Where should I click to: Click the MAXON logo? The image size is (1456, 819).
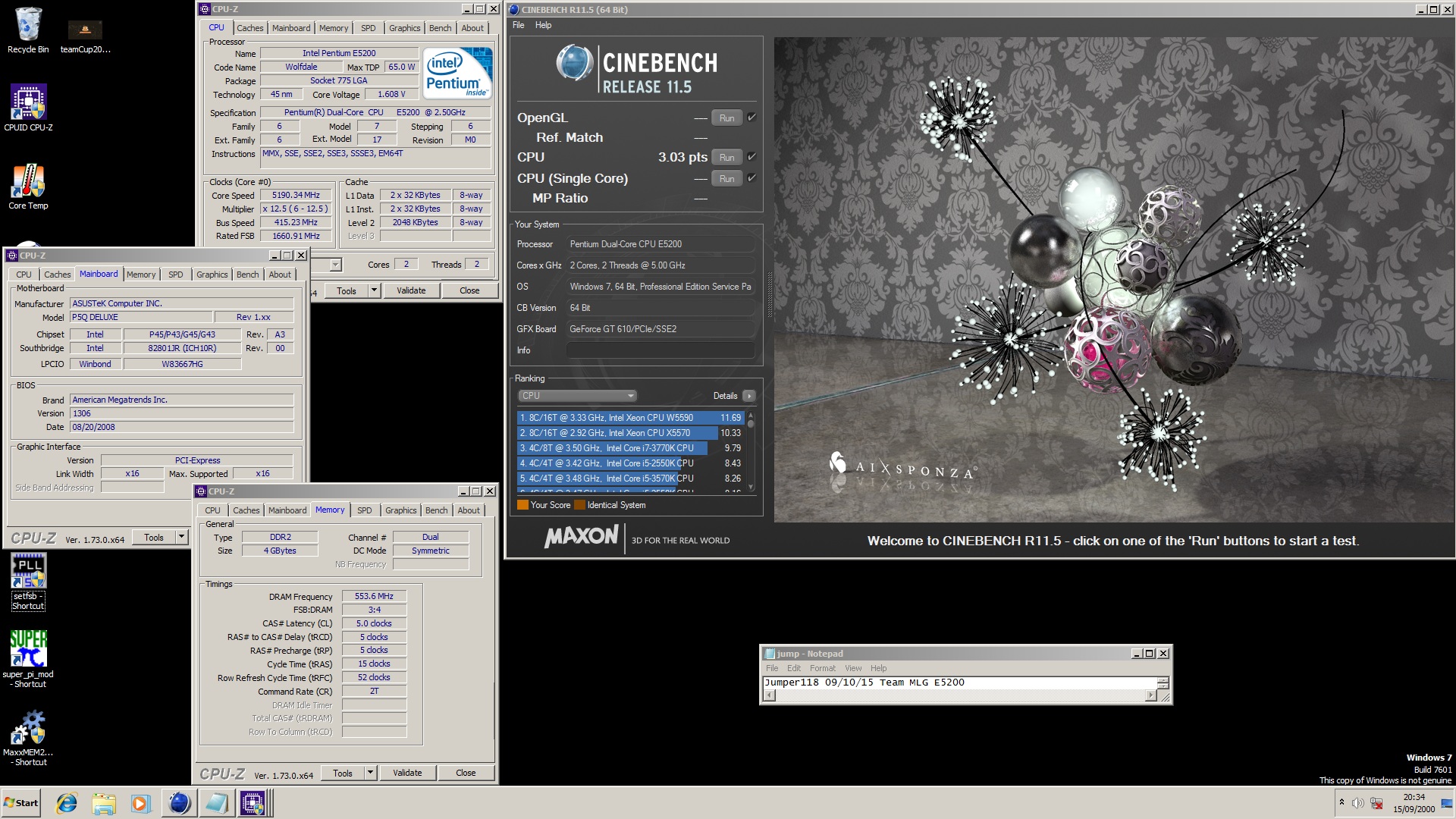[x=581, y=537]
